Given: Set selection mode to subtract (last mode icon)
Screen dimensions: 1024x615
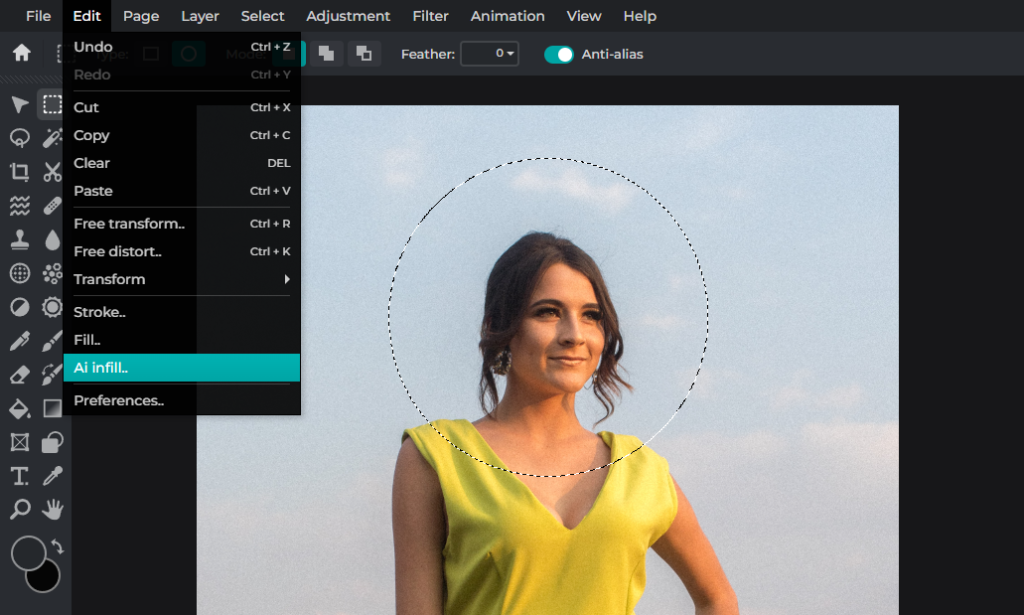Looking at the screenshot, I should 364,54.
